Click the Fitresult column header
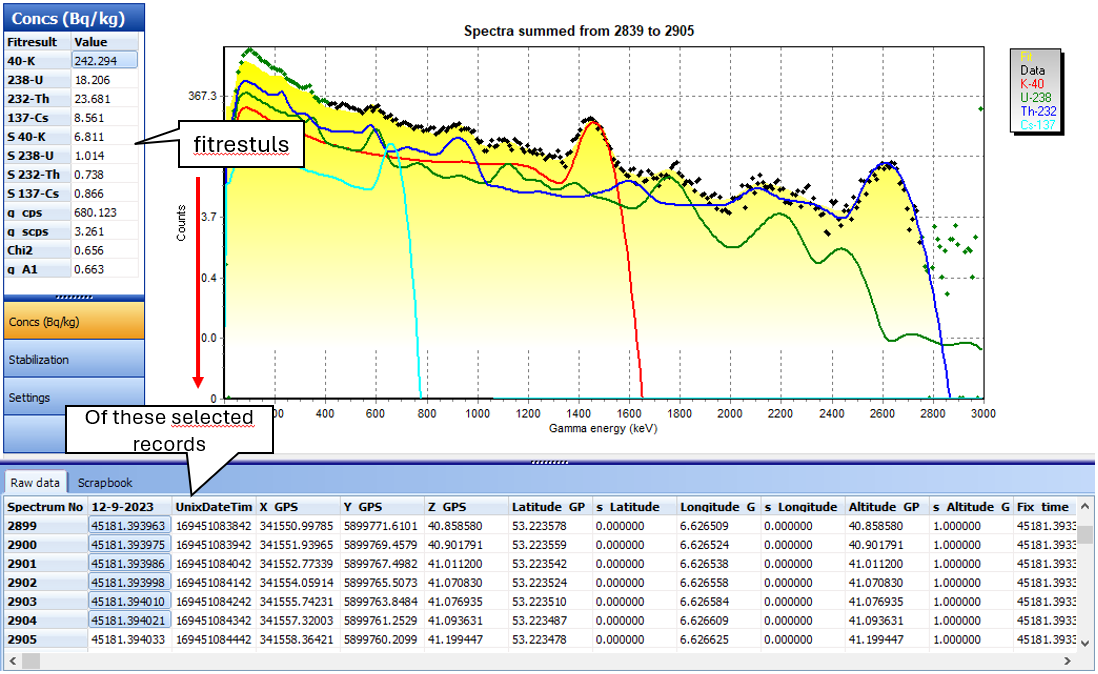The width and height of the screenshot is (1098, 674). (x=37, y=42)
